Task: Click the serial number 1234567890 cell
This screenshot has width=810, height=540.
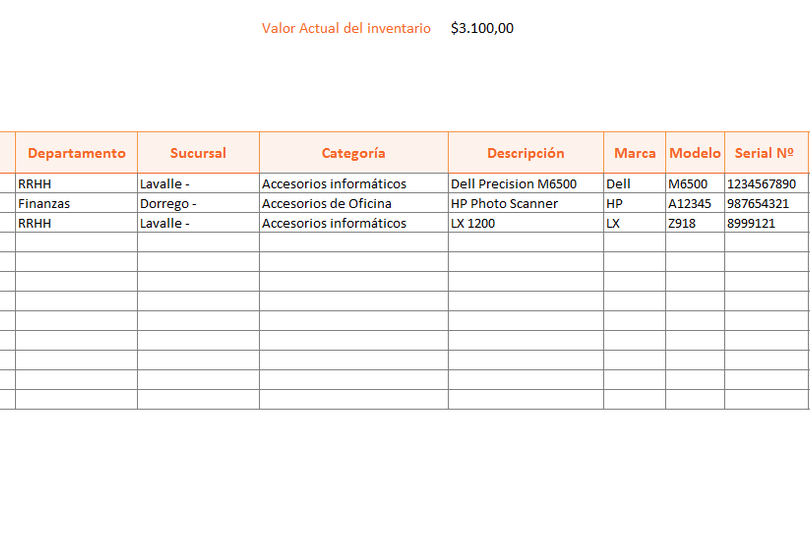Action: click(766, 183)
